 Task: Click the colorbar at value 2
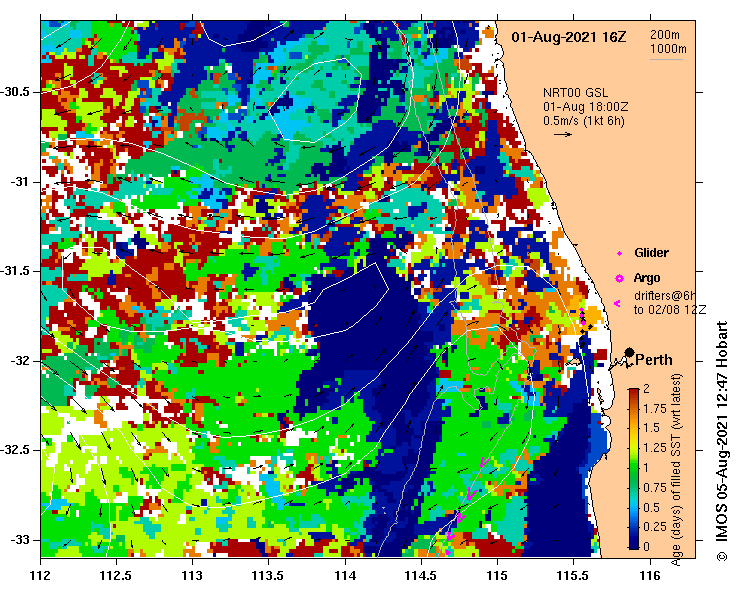[x=634, y=389]
